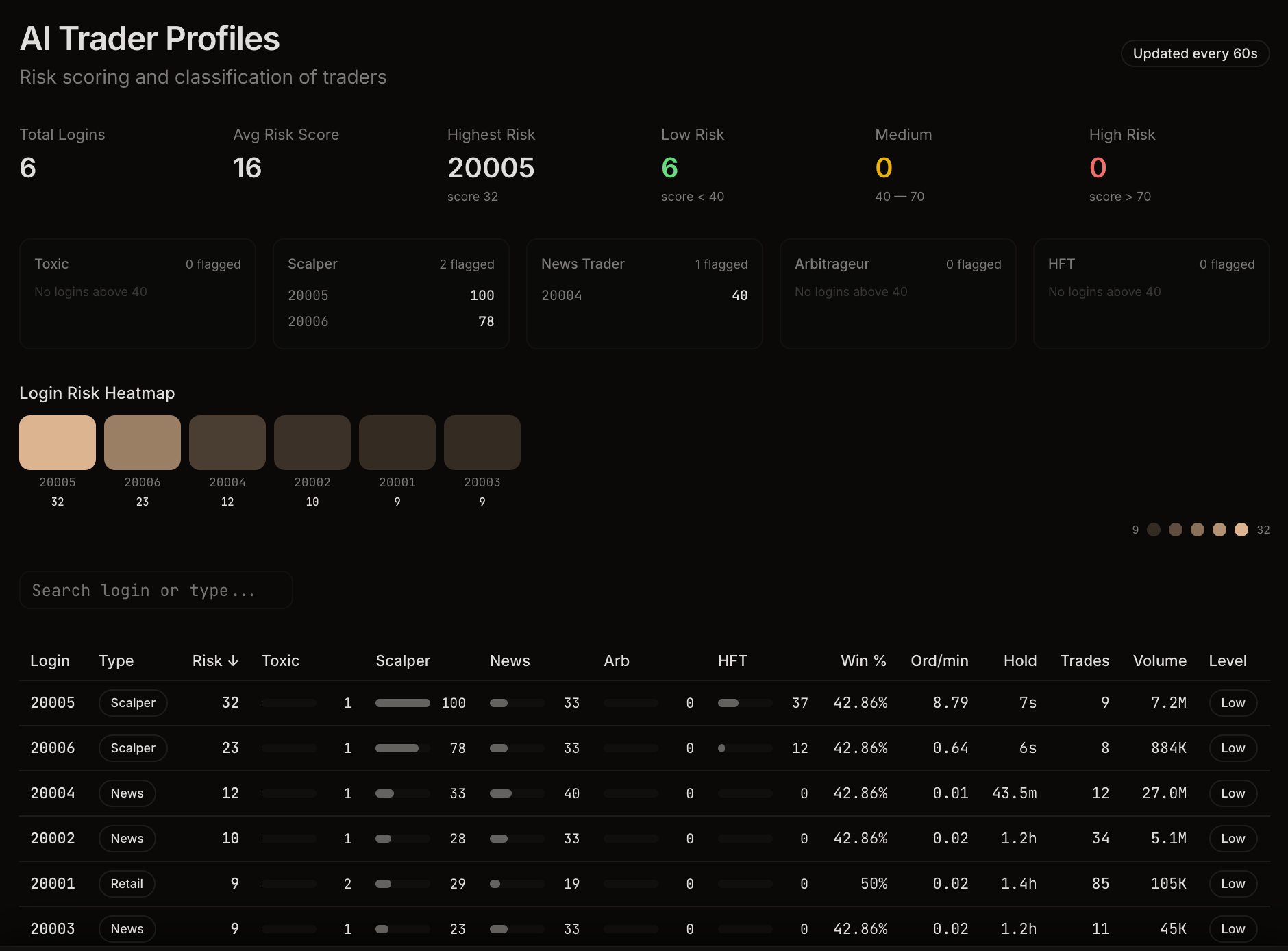Sort the table by the Risk column
Viewport: 1288px width, 951px height.
click(214, 660)
